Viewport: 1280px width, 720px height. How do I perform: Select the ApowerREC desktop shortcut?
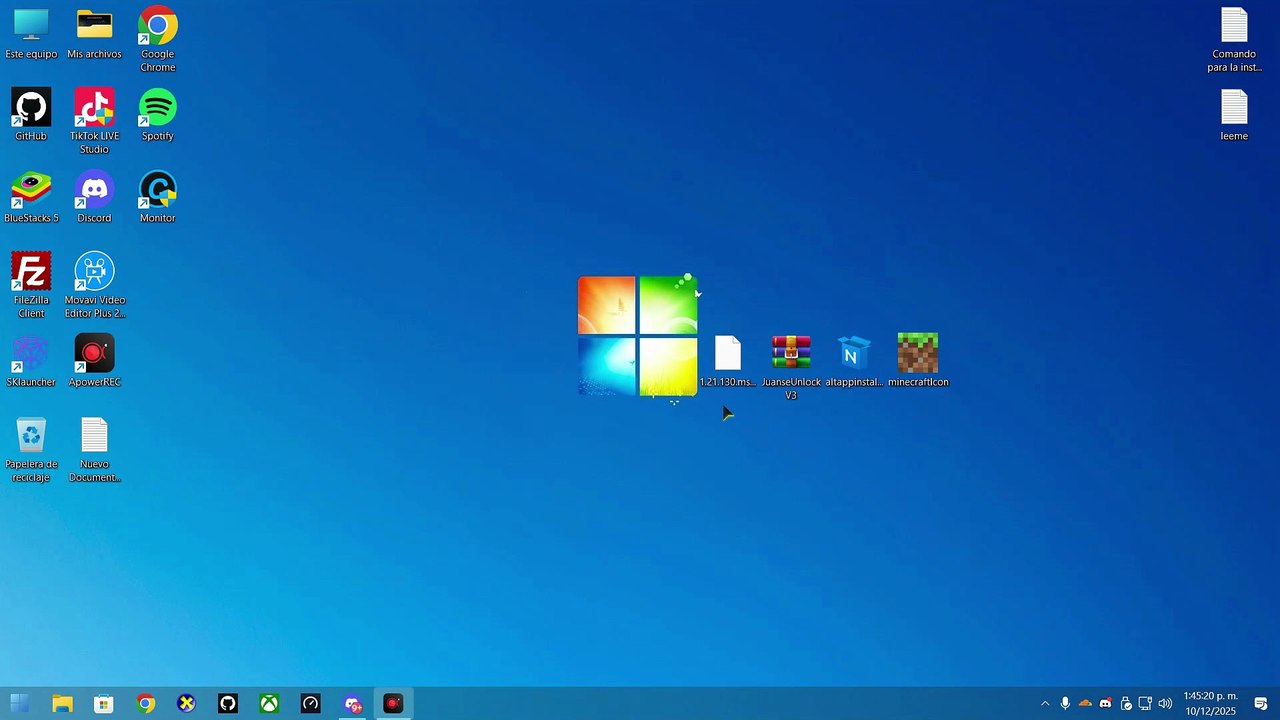(x=94, y=361)
